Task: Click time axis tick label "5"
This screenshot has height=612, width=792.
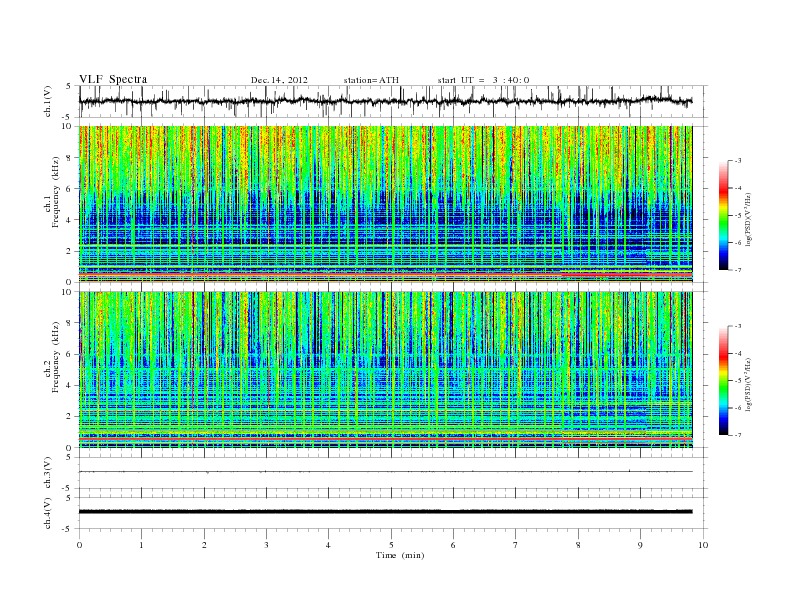Action: point(391,545)
